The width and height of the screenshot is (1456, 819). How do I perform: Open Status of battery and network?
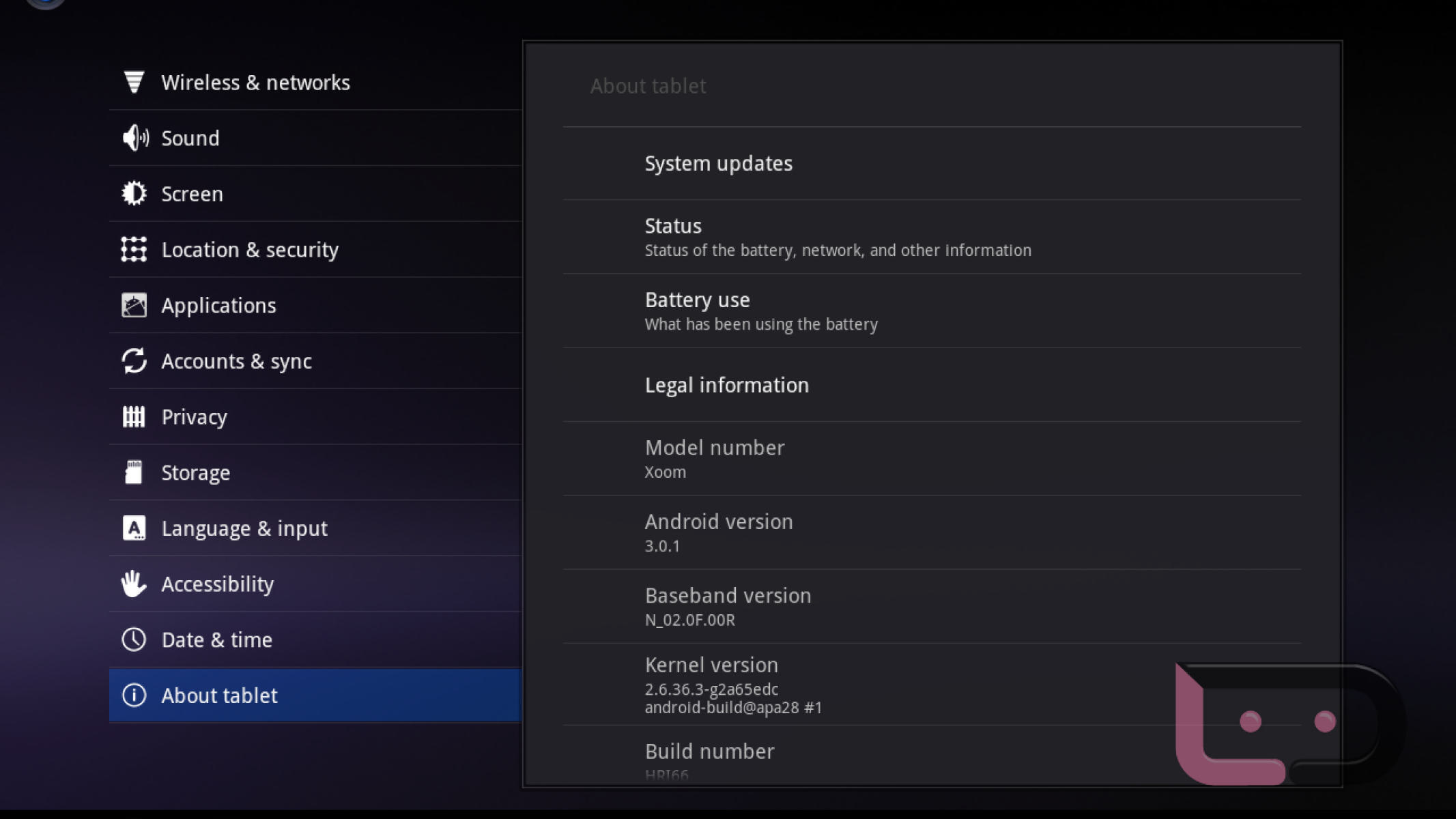click(837, 237)
